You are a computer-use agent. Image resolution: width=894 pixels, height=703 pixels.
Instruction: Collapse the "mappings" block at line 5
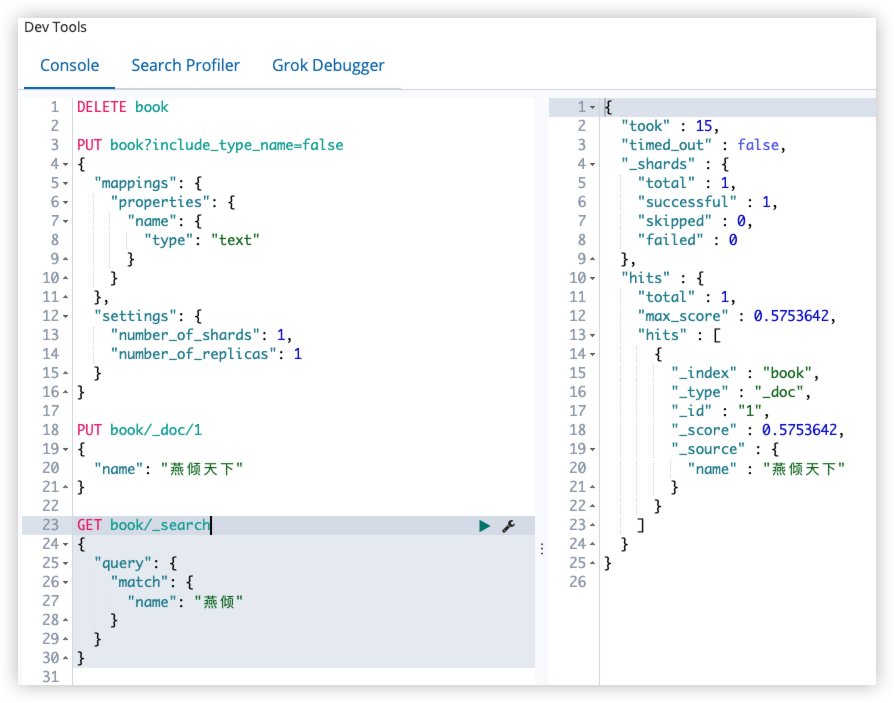click(66, 184)
